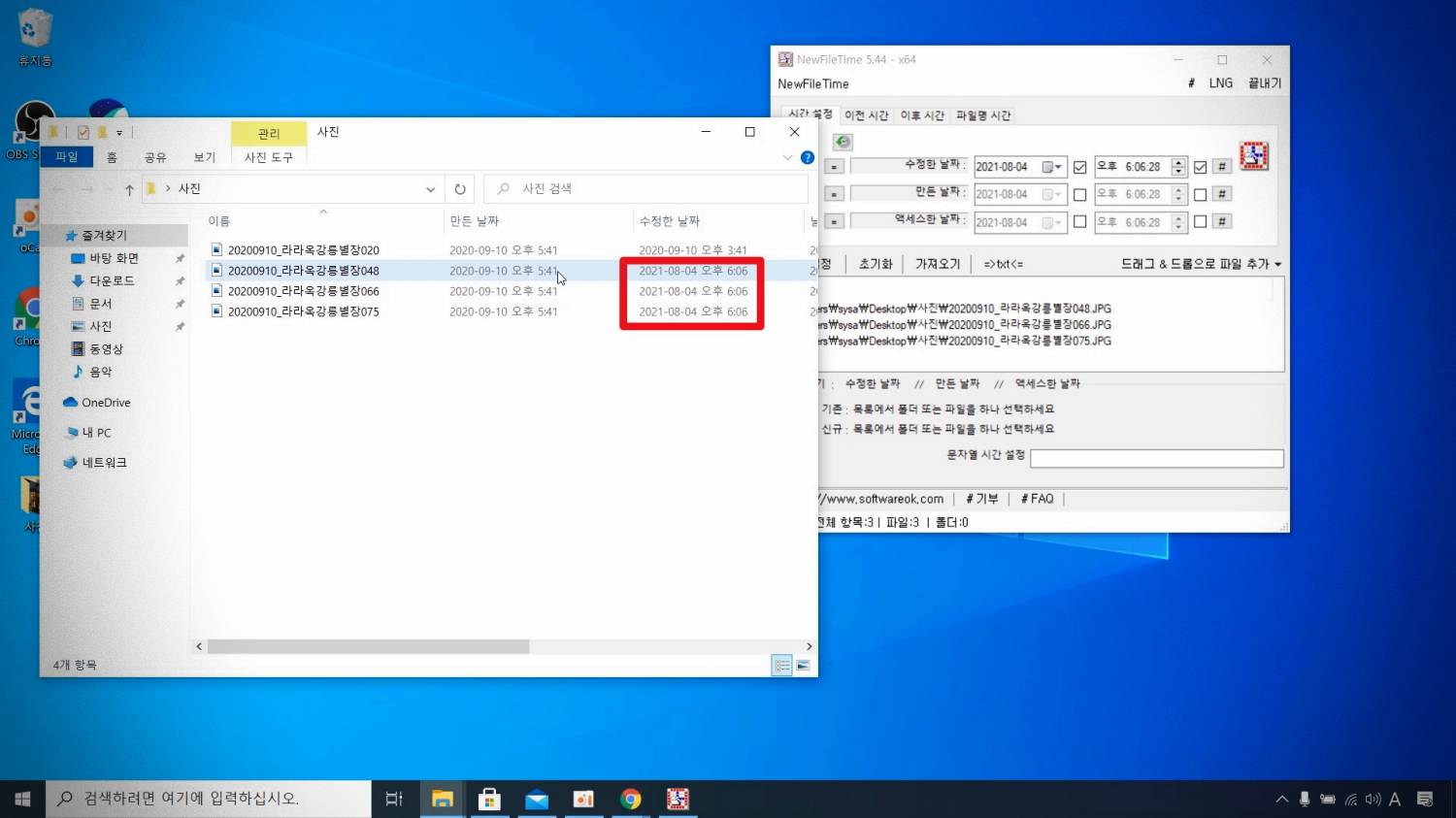Click the 문자열 시간 설정 input field
The image size is (1456, 818).
pyautogui.click(x=1156, y=458)
